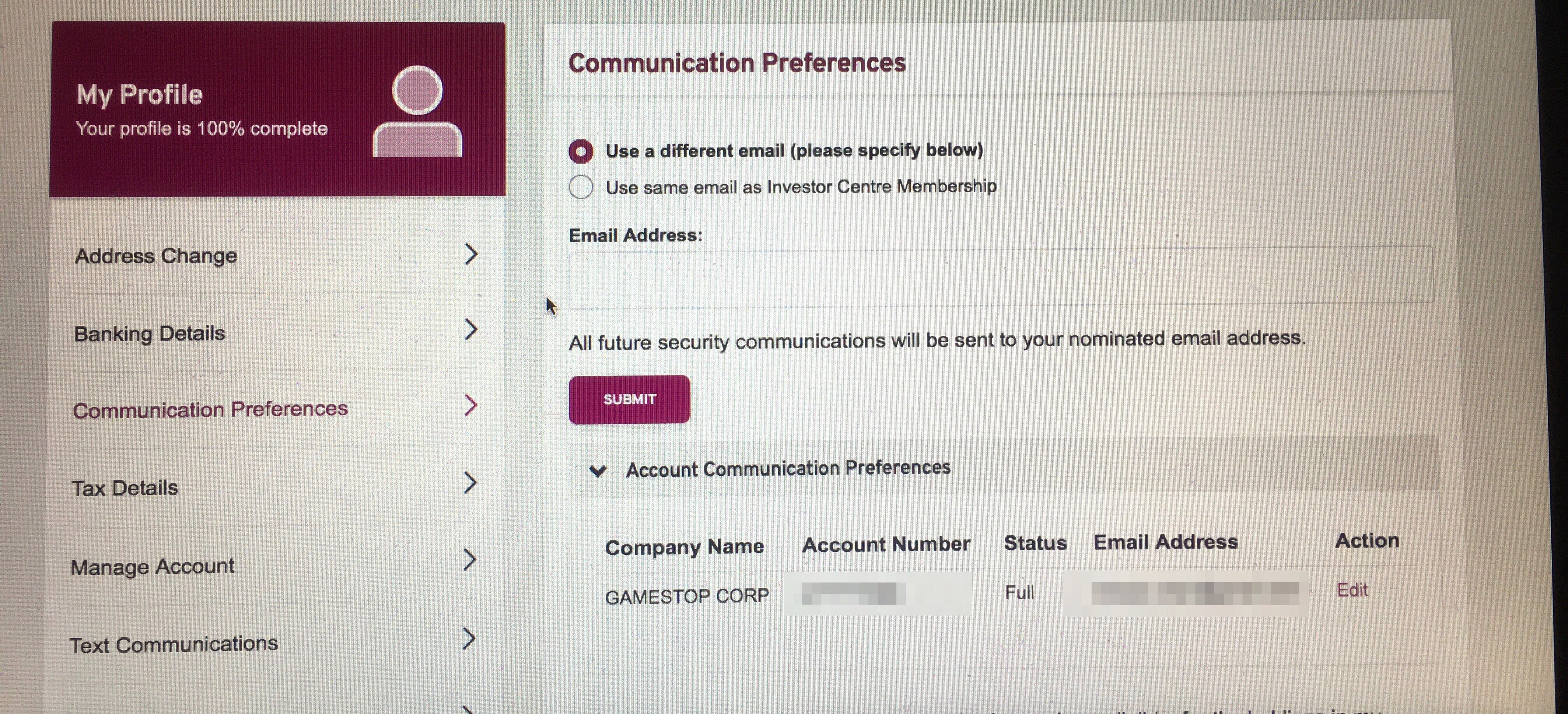
Task: Click the arrow next to Banking Details
Action: pyautogui.click(x=471, y=330)
